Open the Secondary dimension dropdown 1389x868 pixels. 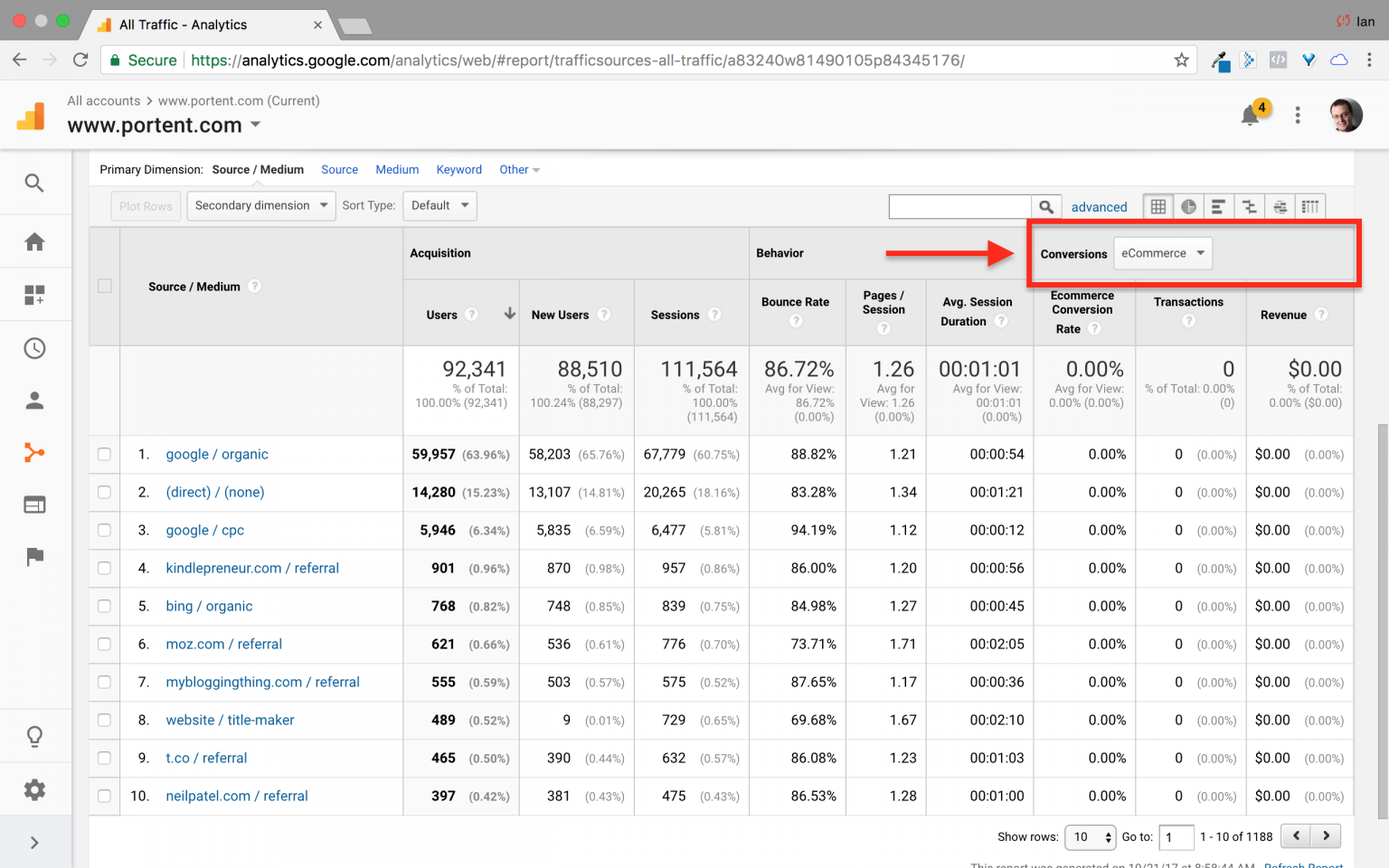coord(261,206)
